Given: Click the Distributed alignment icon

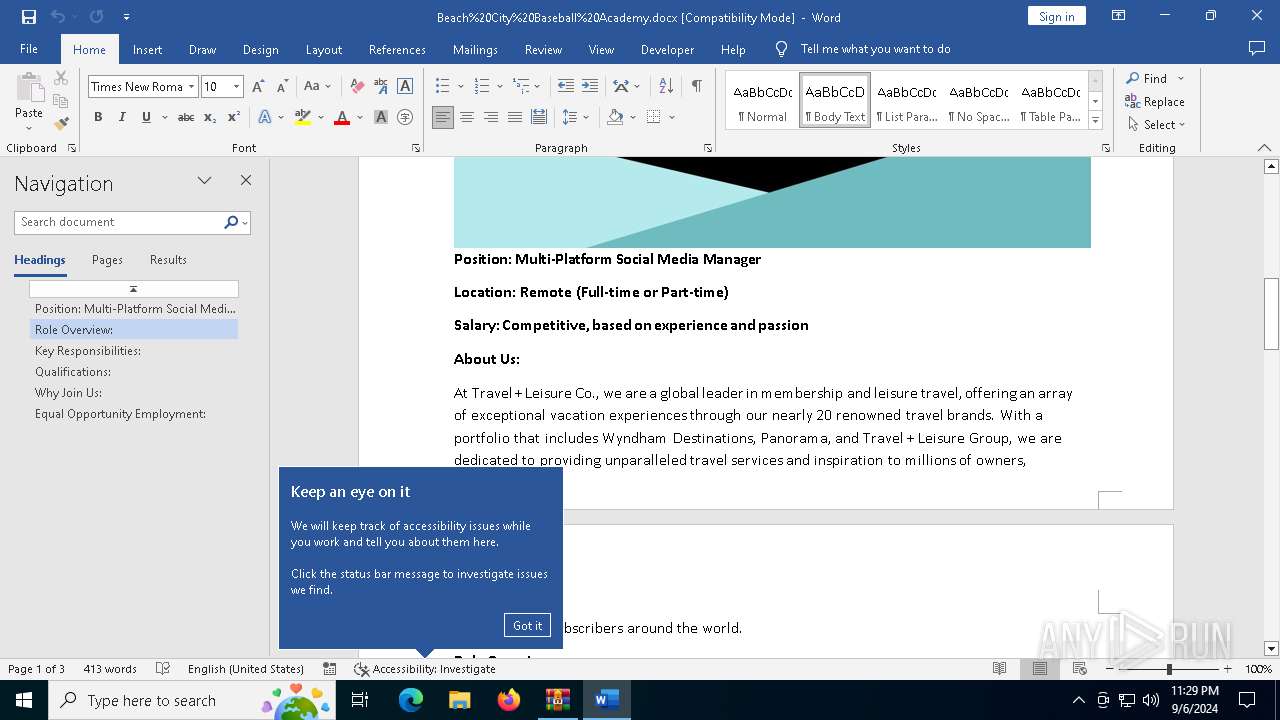Looking at the screenshot, I should (538, 117).
